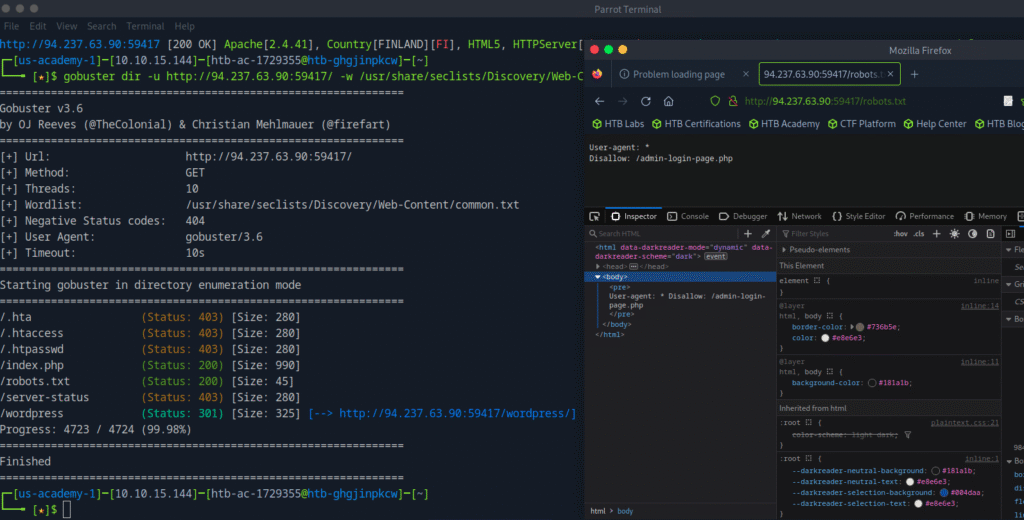
Task: Reload the page with the refresh icon
Action: (x=646, y=101)
